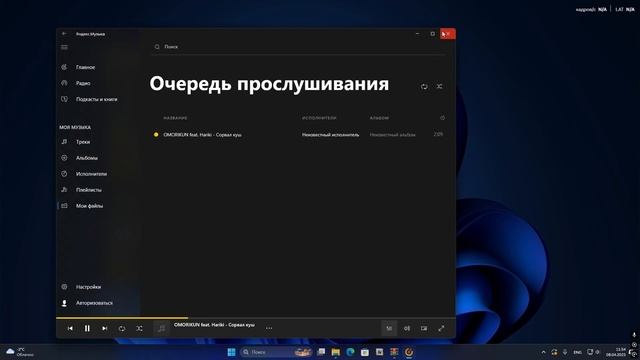This screenshot has height=360, width=640.
Task: Click the Альбомы disc icon
Action: (x=64, y=158)
